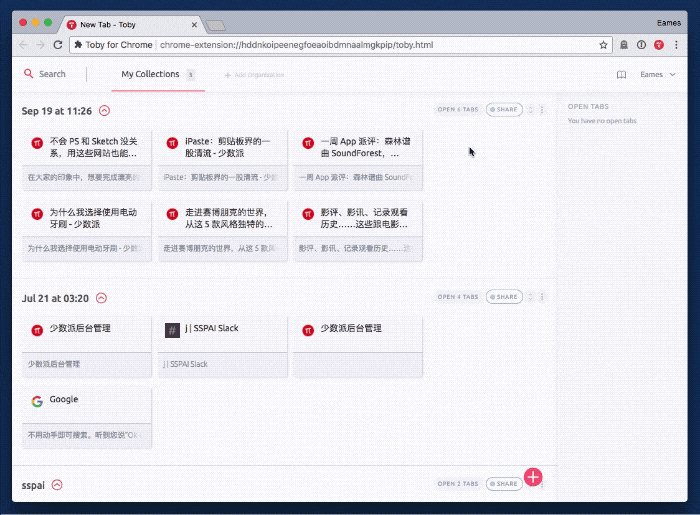Click Open 6 Tabs for Sep 19 collection
Screen dimensions: 700x515
tap(458, 110)
